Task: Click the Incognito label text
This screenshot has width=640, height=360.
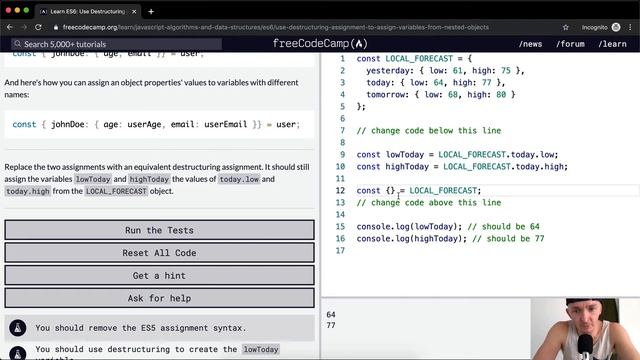Action: (x=594, y=27)
